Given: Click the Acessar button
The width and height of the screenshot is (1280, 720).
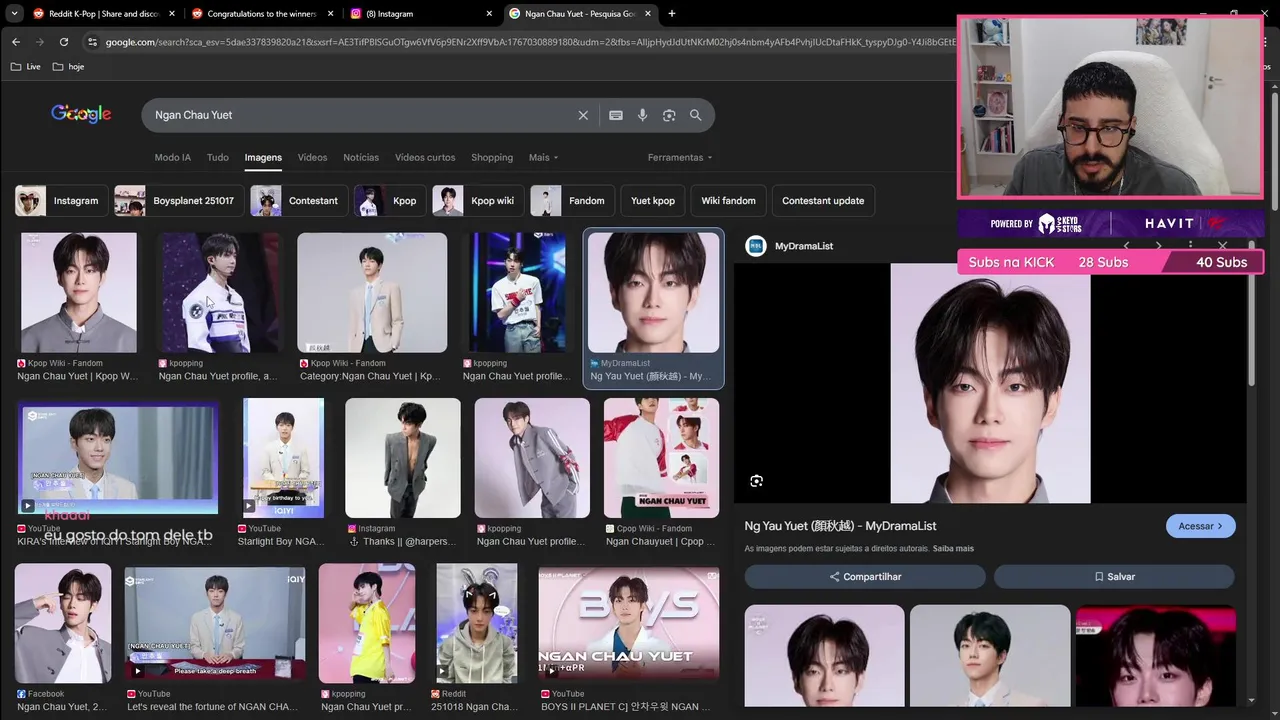Looking at the screenshot, I should [x=1201, y=526].
